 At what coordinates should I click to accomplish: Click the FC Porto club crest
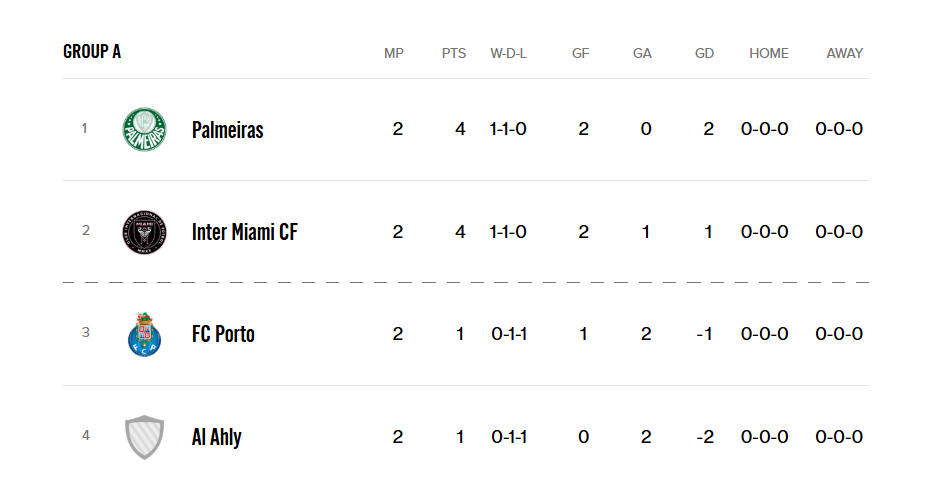pyautogui.click(x=144, y=334)
